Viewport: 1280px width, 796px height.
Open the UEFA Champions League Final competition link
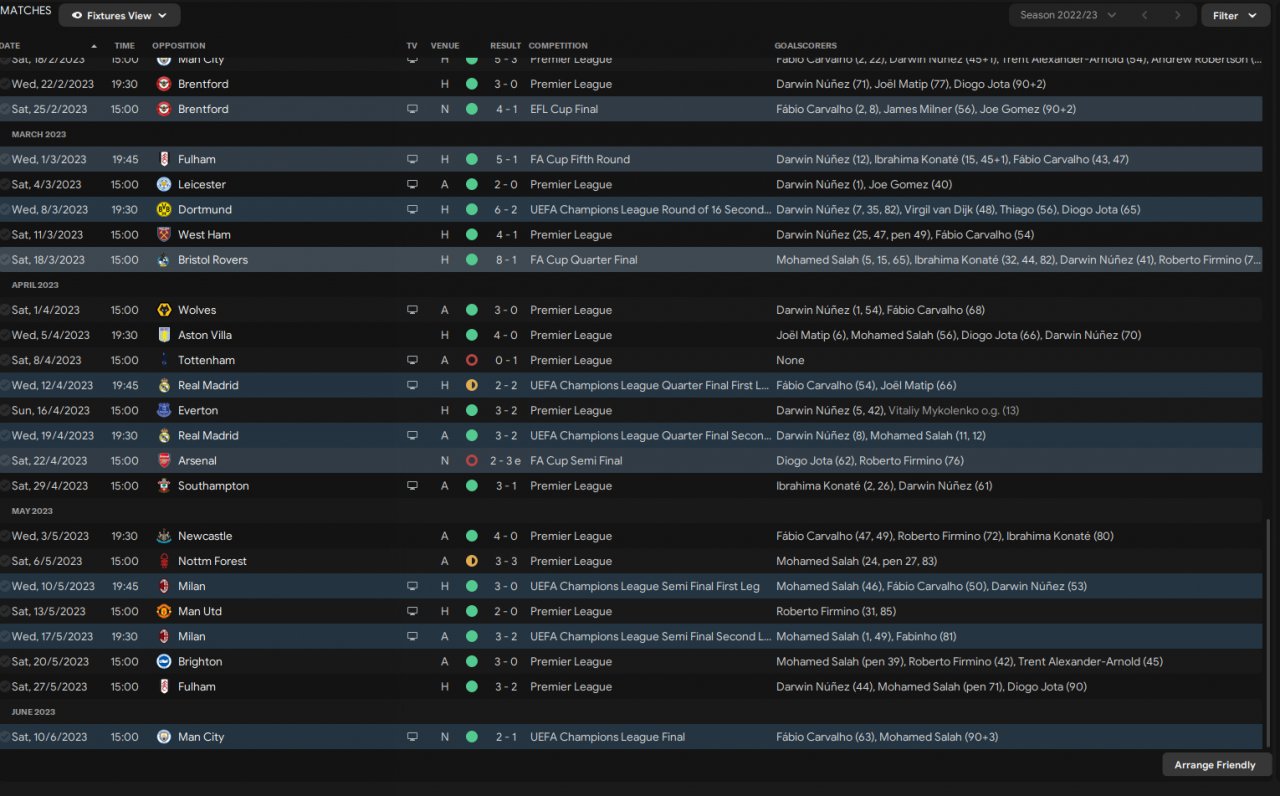point(608,737)
